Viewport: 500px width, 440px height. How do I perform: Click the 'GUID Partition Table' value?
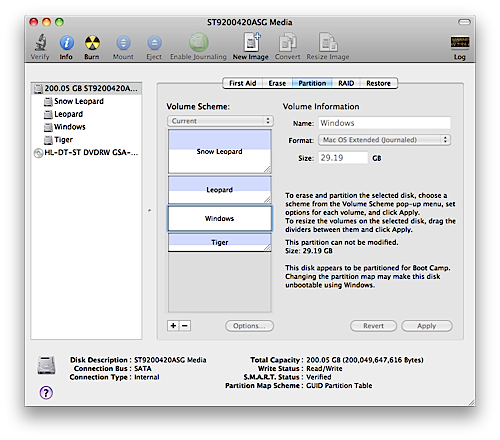pos(339,386)
